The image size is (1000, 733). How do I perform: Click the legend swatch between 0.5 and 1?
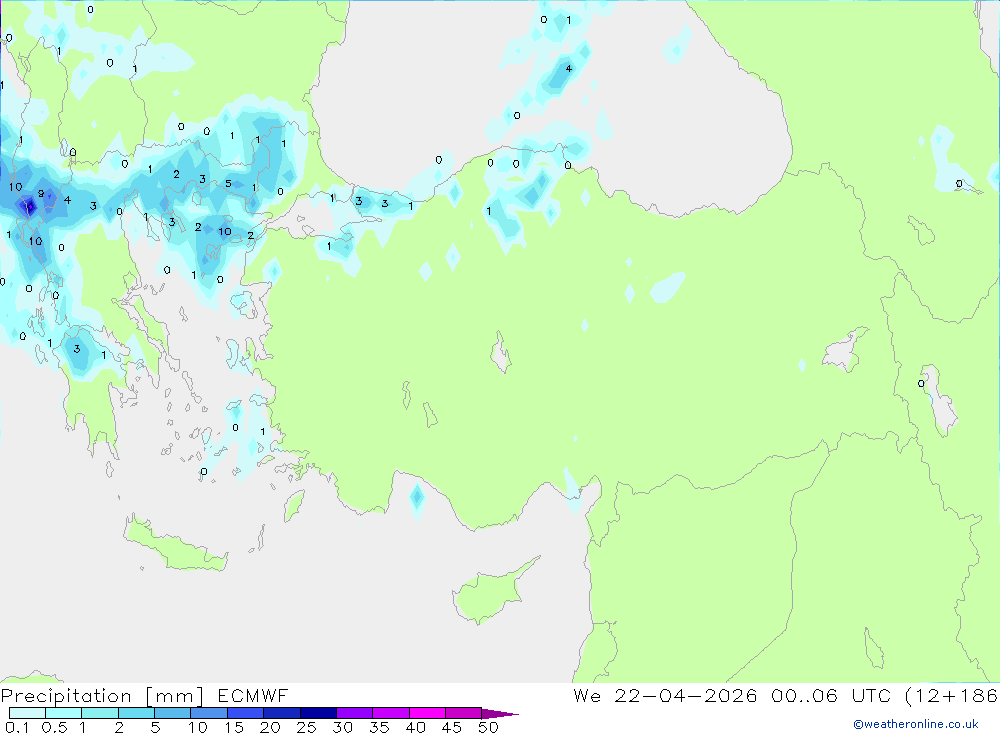(63, 713)
